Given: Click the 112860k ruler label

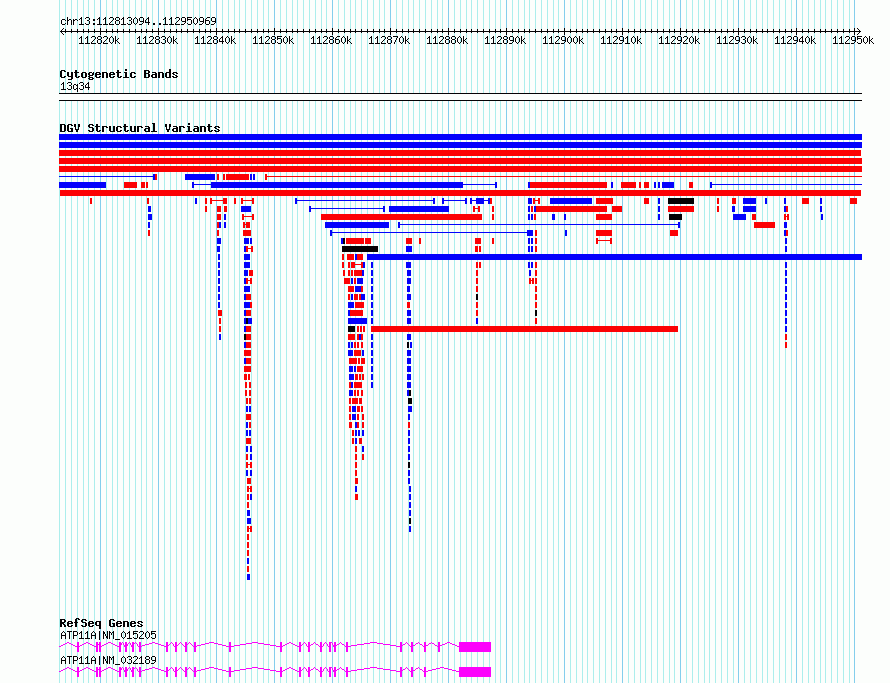Looking at the screenshot, I should click(x=331, y=40).
